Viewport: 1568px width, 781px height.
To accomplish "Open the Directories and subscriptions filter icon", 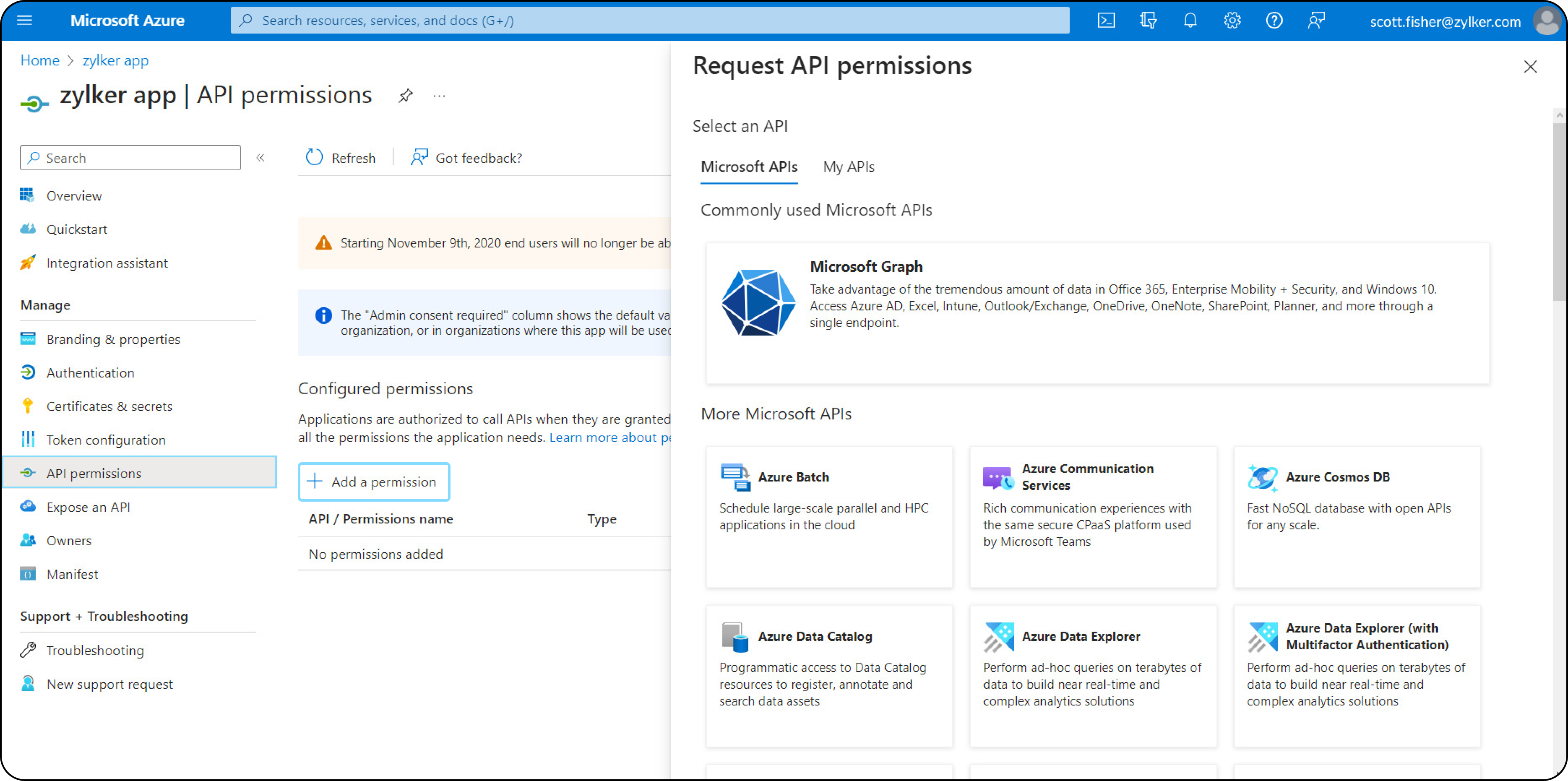I will coord(1148,21).
